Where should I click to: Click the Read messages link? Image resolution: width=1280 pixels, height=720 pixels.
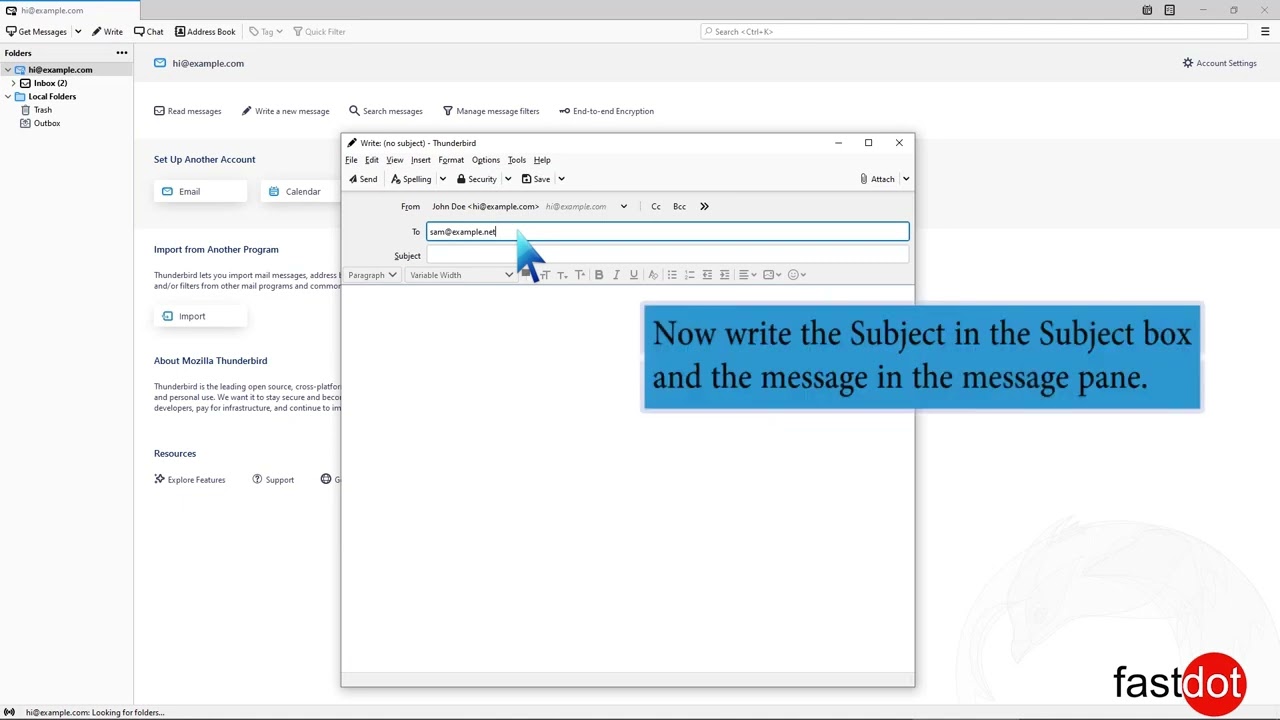click(x=187, y=111)
